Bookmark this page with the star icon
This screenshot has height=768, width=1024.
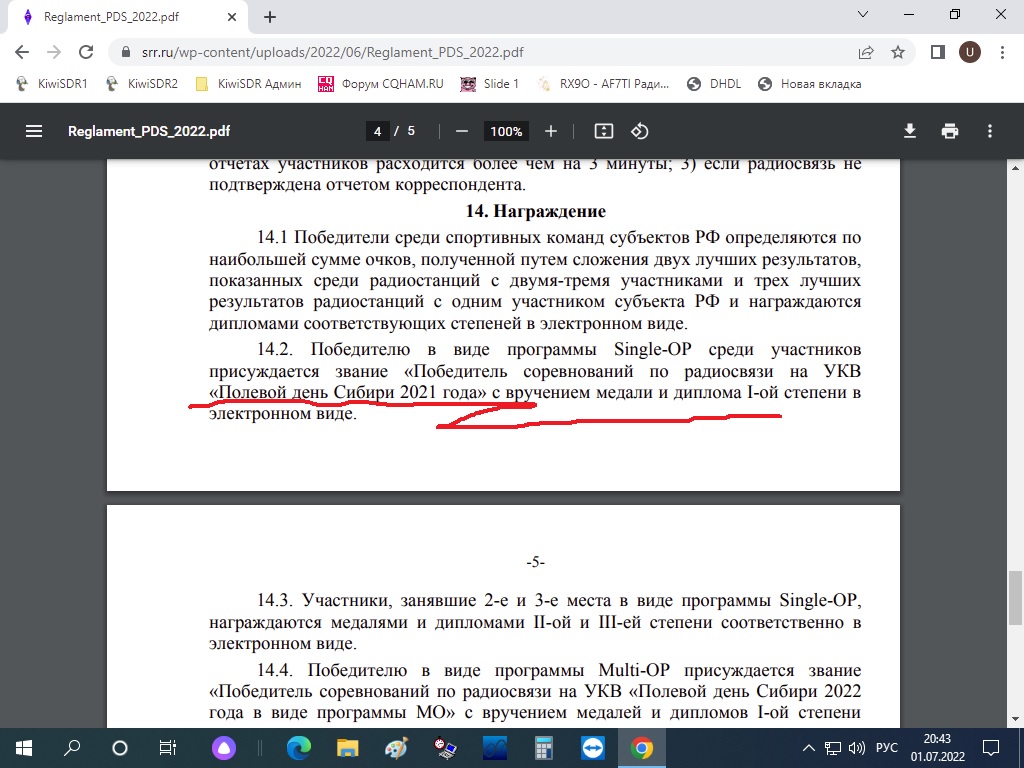coord(898,52)
